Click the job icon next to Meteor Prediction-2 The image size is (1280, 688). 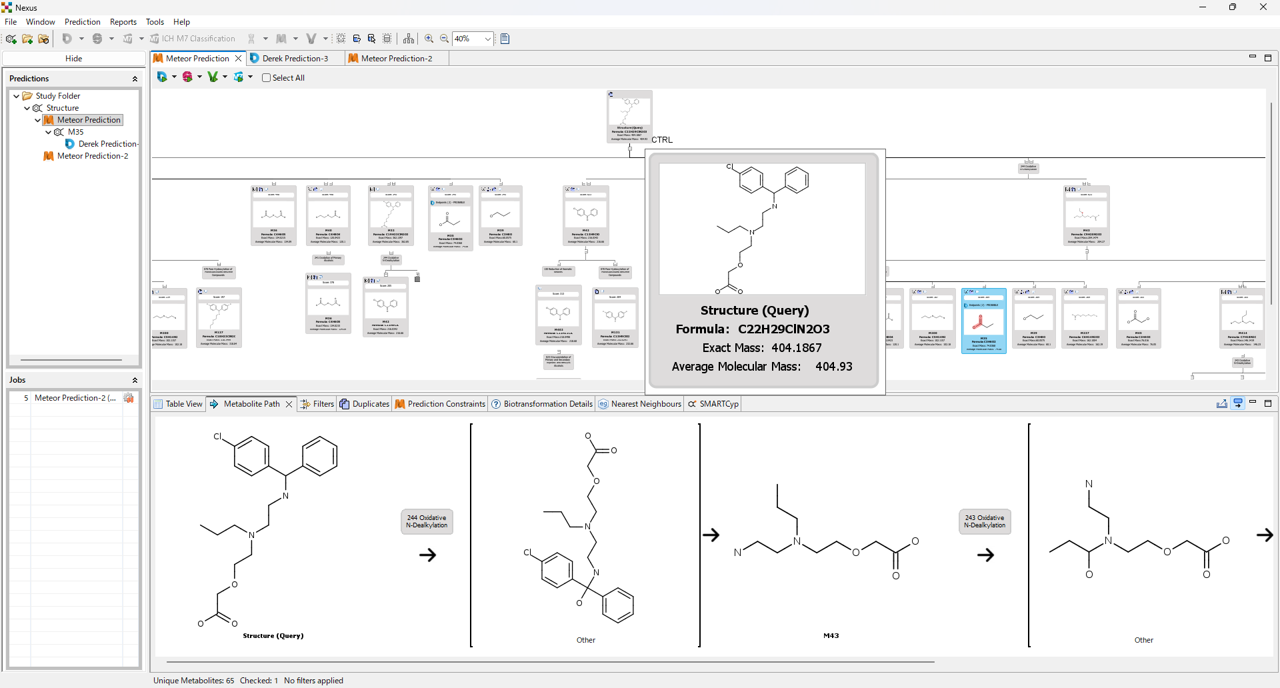(128, 398)
